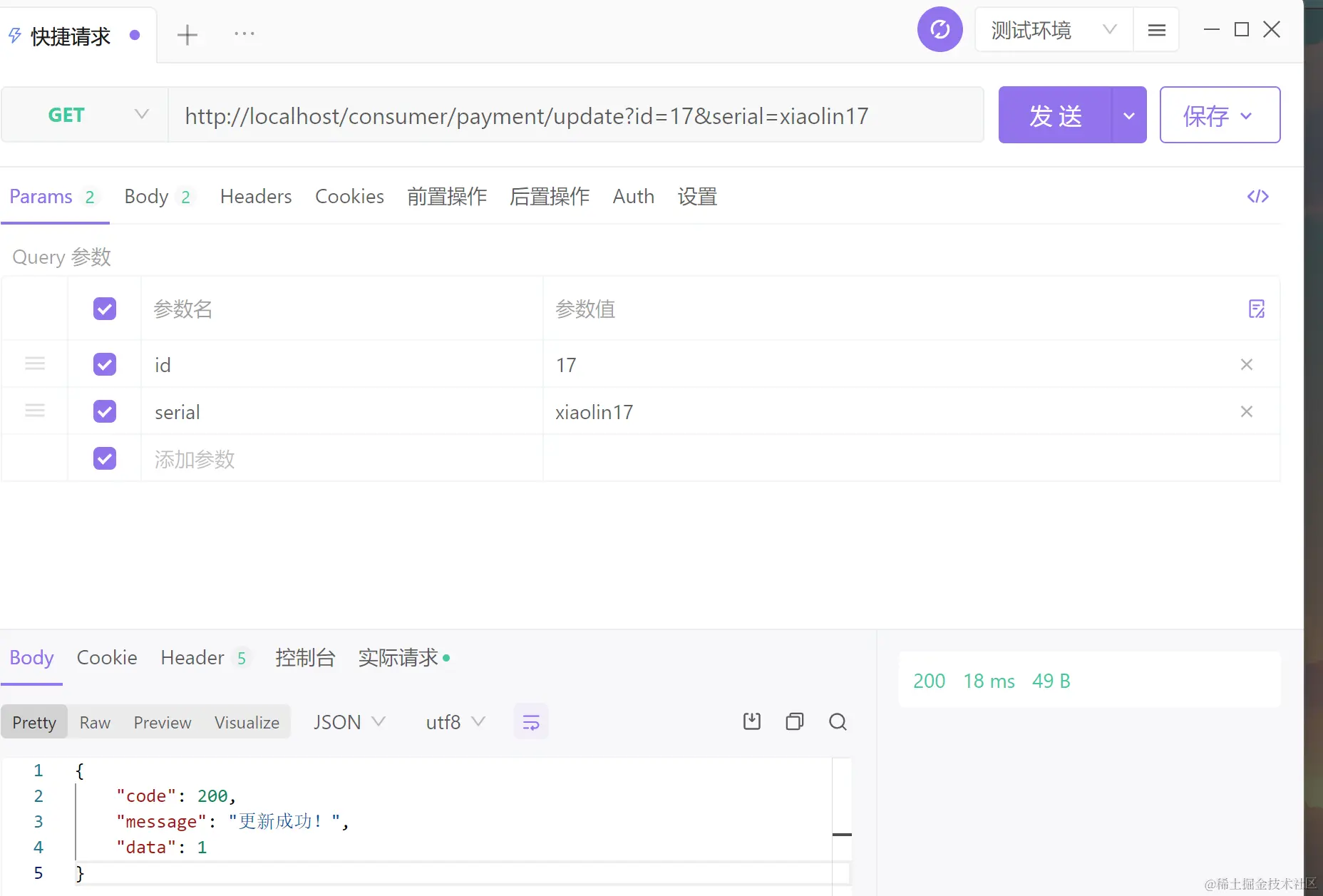Open the Cookies tab
Screen dimensions: 1323x896
349,197
